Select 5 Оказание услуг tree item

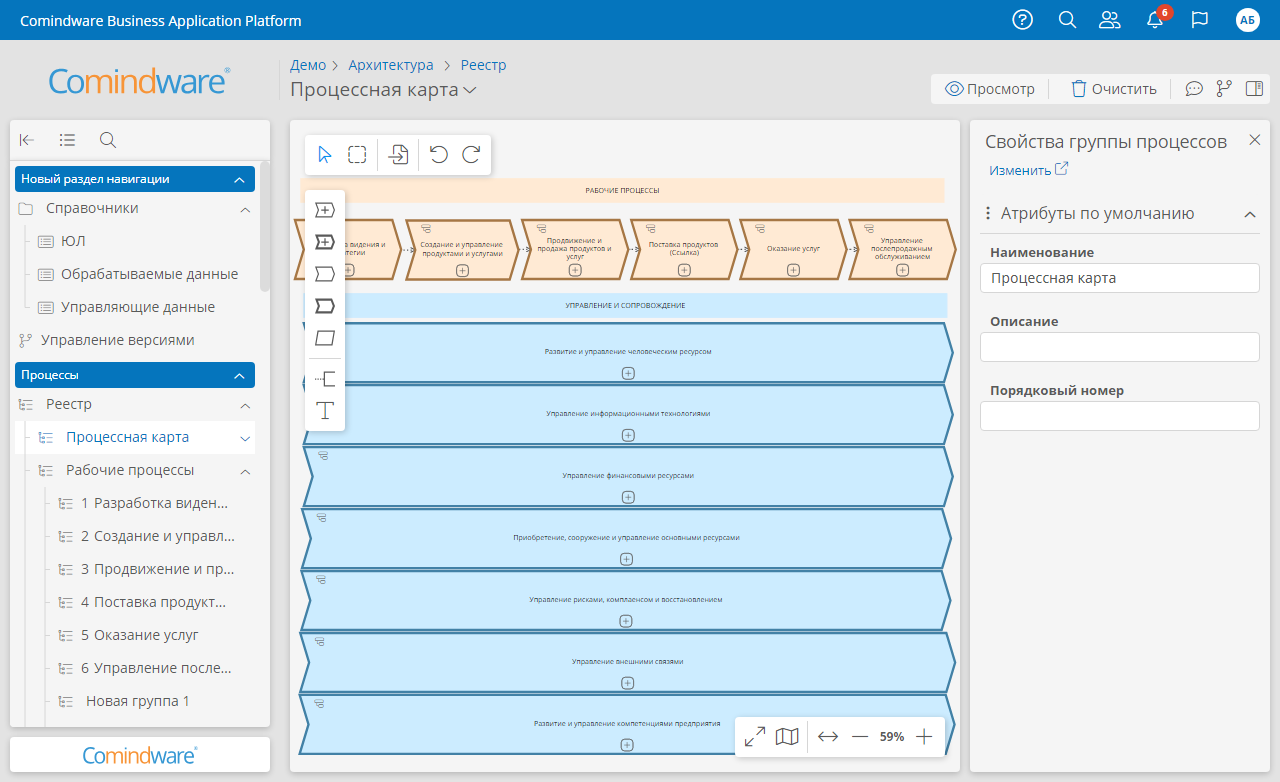[140, 635]
